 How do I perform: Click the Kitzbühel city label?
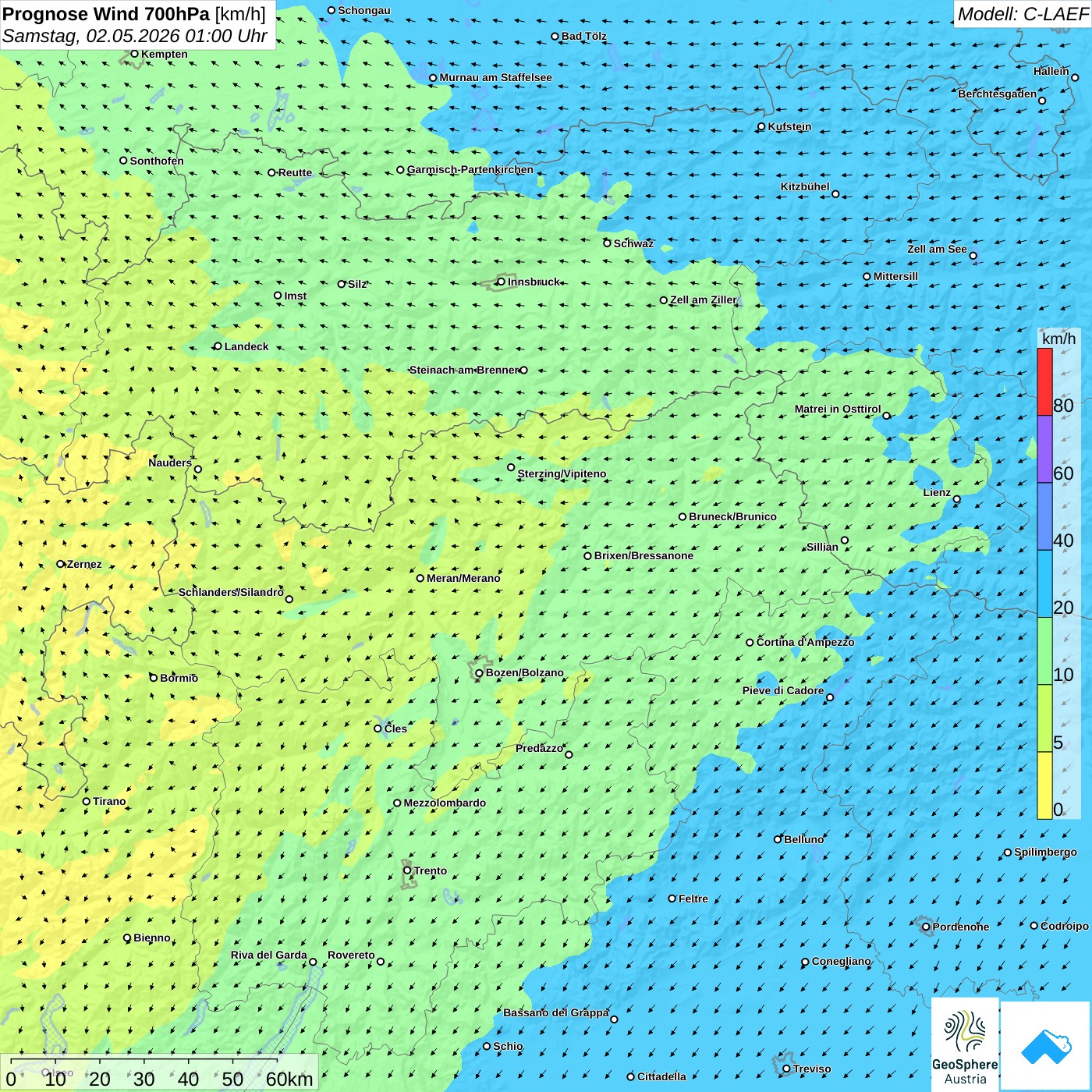805,186
